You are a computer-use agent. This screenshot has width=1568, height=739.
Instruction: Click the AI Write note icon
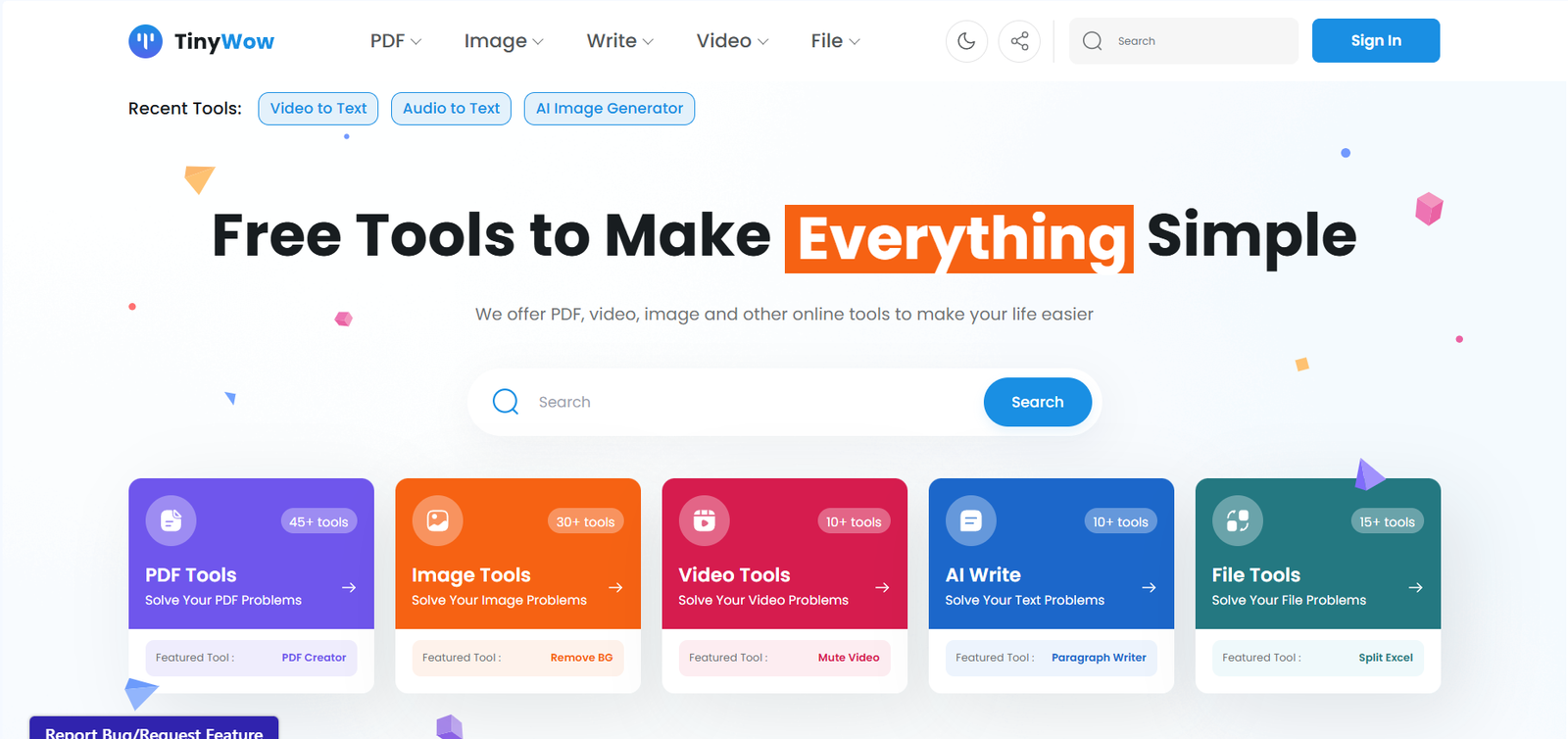[971, 520]
